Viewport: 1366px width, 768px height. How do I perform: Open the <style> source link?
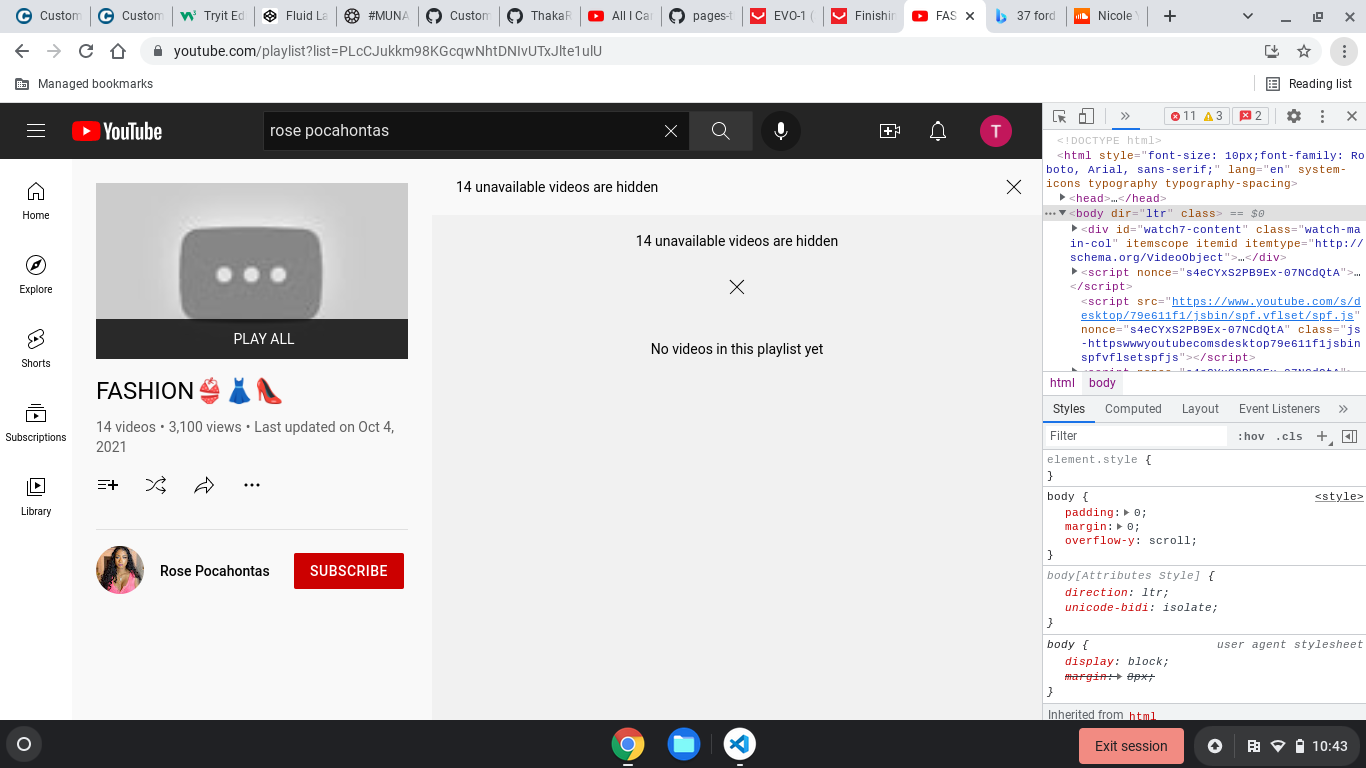point(1338,496)
